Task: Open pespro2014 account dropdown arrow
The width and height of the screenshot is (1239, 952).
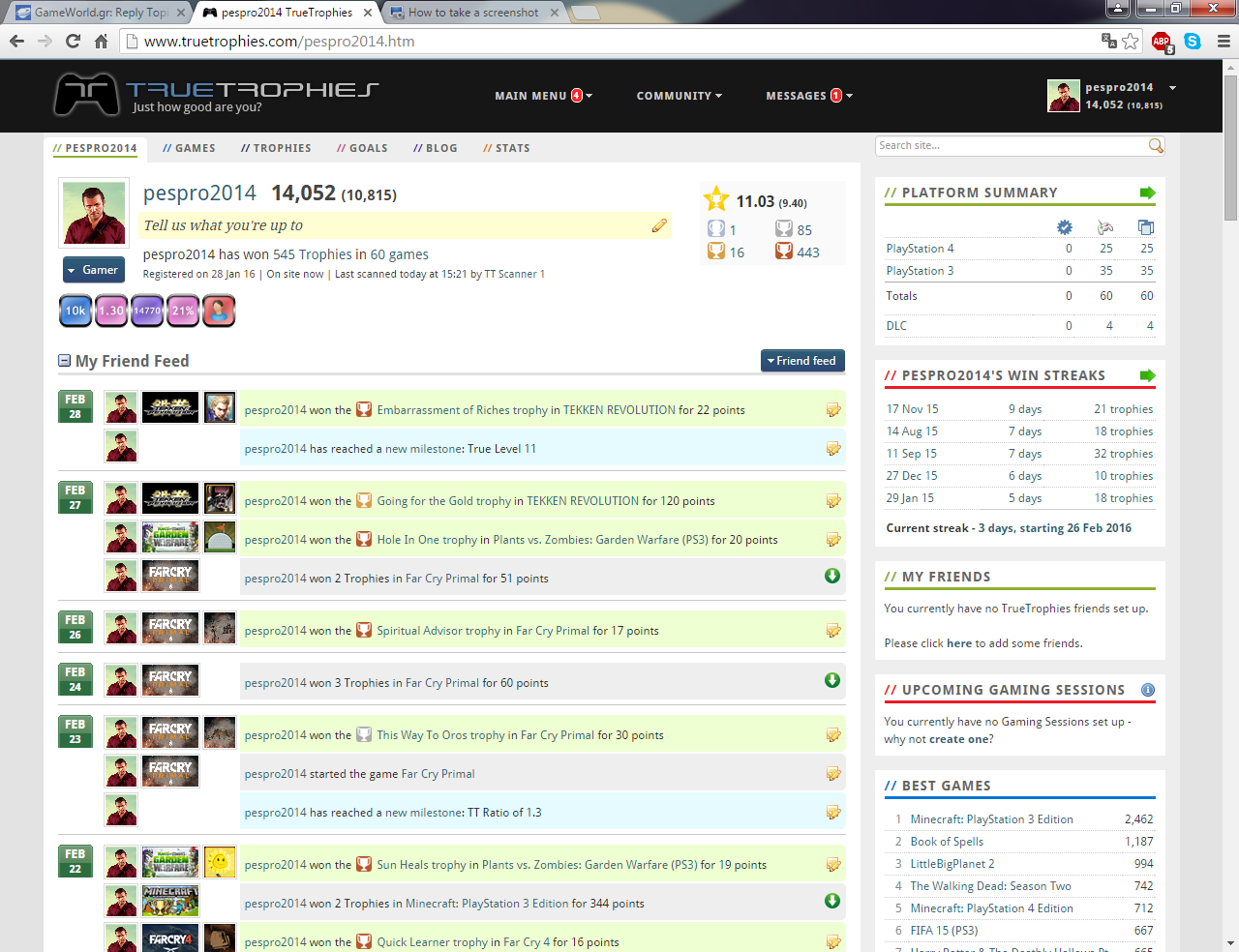Action: (1172, 88)
